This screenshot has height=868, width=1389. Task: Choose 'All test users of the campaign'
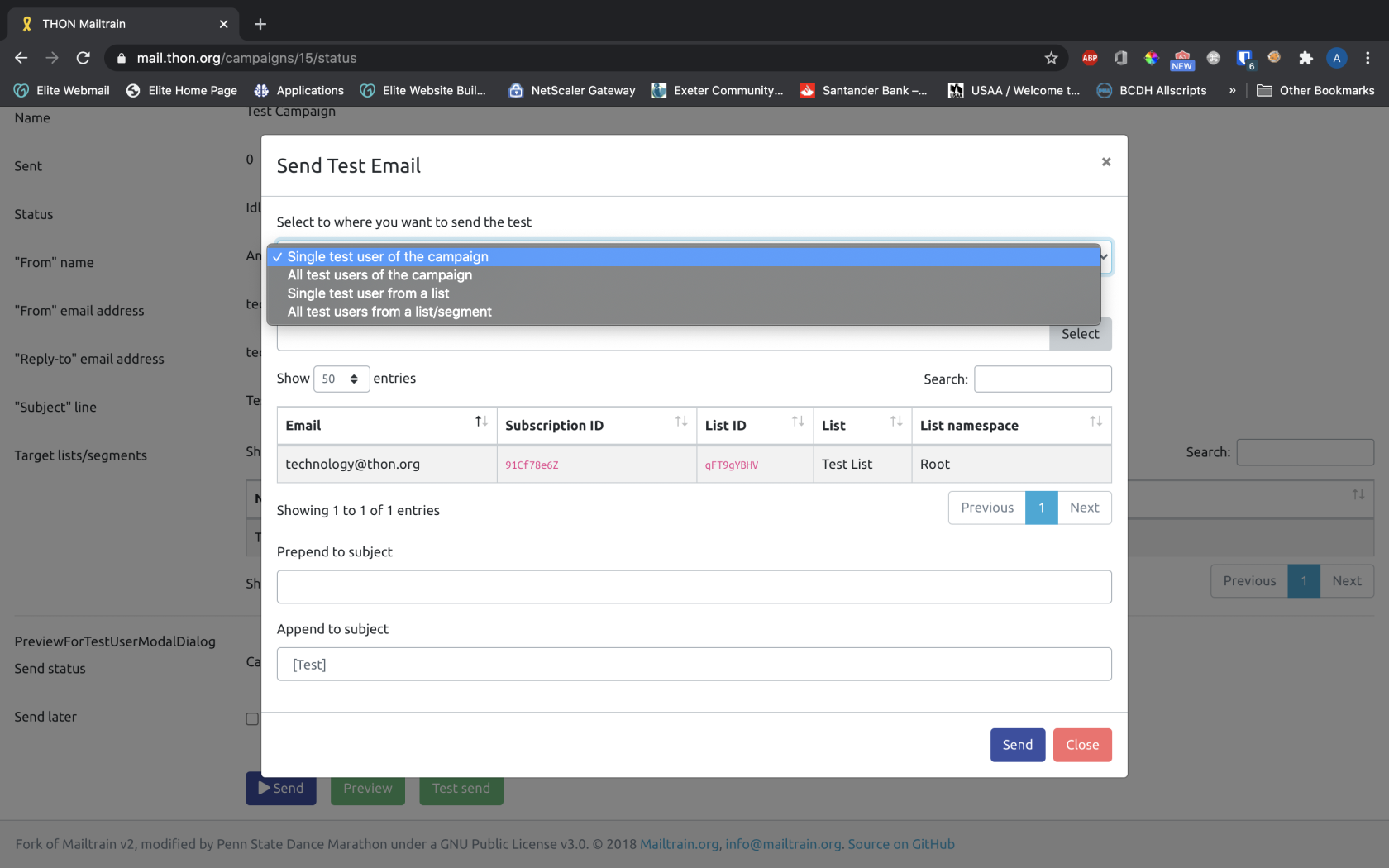pyautogui.click(x=684, y=275)
